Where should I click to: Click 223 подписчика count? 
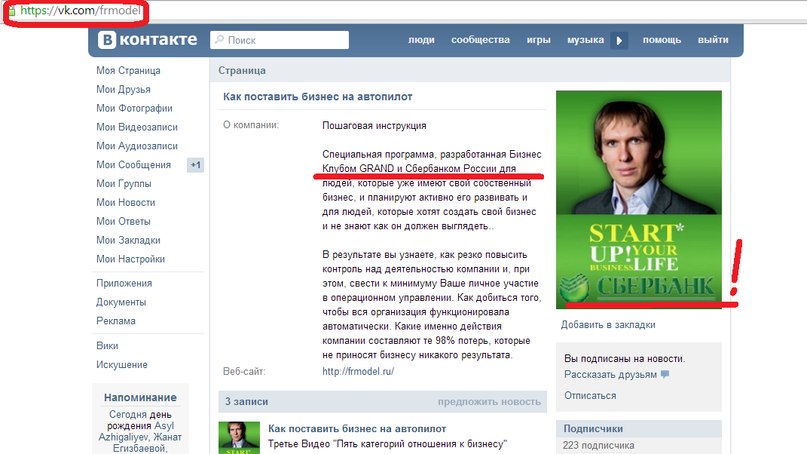click(598, 445)
